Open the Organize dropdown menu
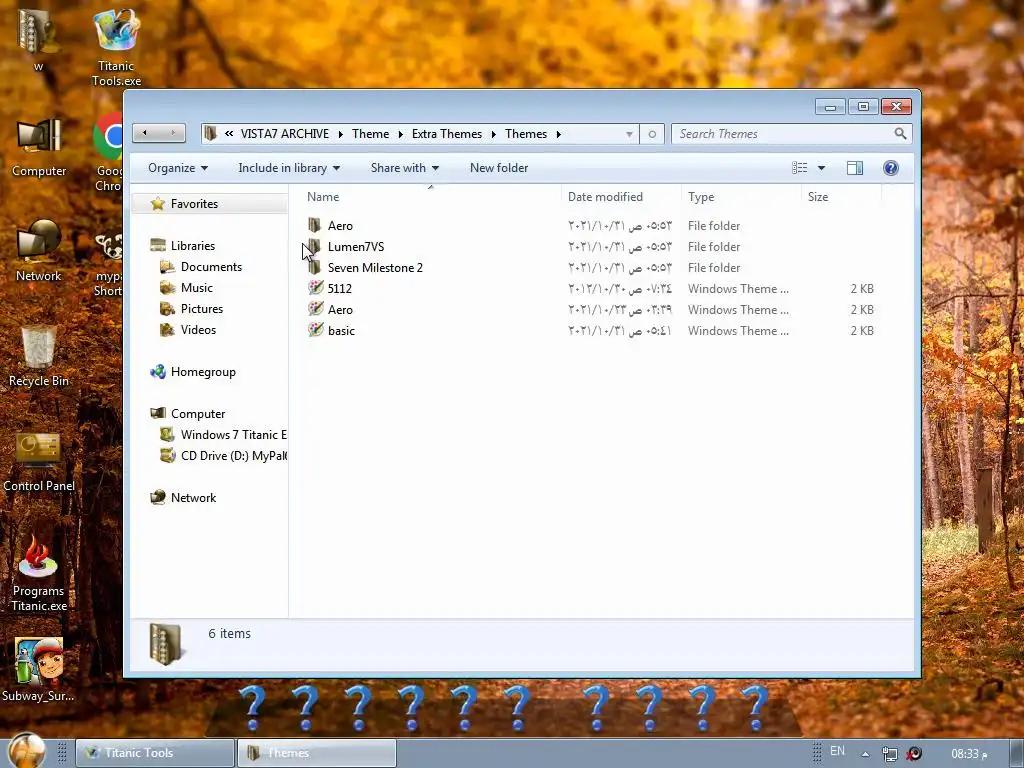The image size is (1024, 768). [178, 168]
